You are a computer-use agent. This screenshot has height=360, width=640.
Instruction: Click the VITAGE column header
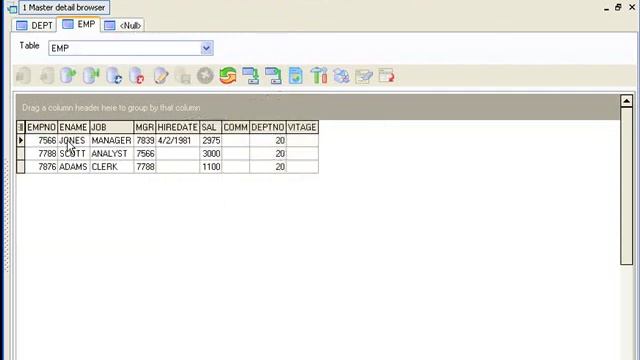[302, 127]
